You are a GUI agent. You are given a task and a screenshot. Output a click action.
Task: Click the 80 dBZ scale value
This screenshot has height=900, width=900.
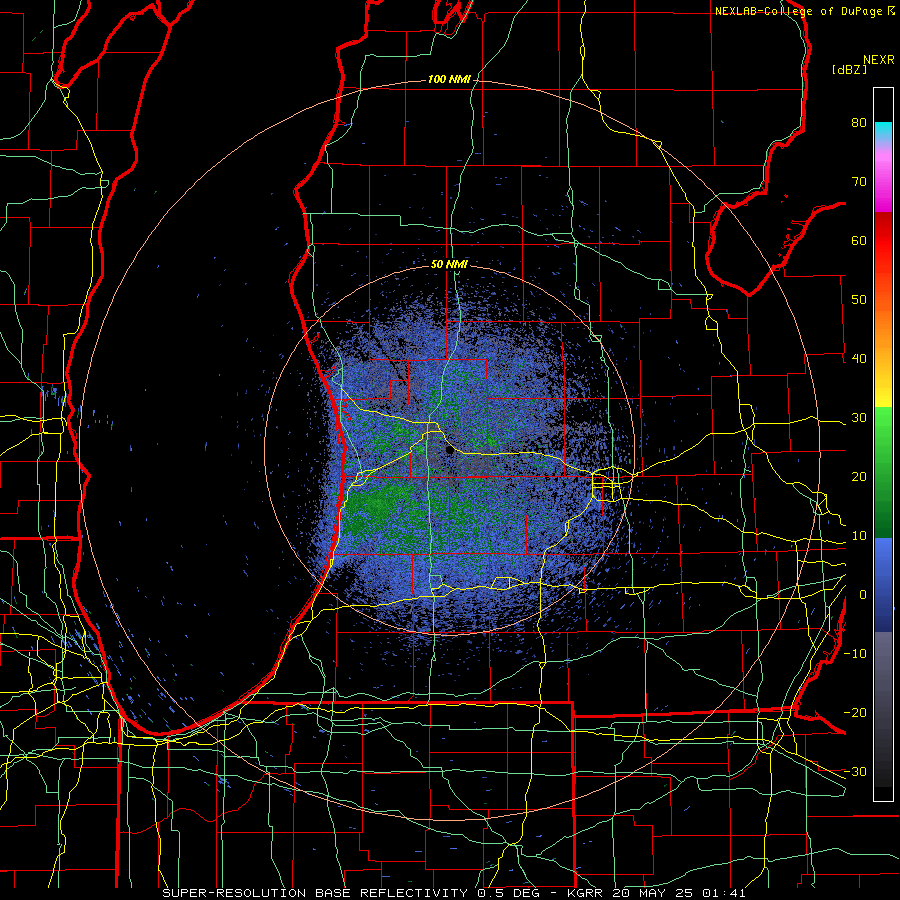click(x=859, y=123)
